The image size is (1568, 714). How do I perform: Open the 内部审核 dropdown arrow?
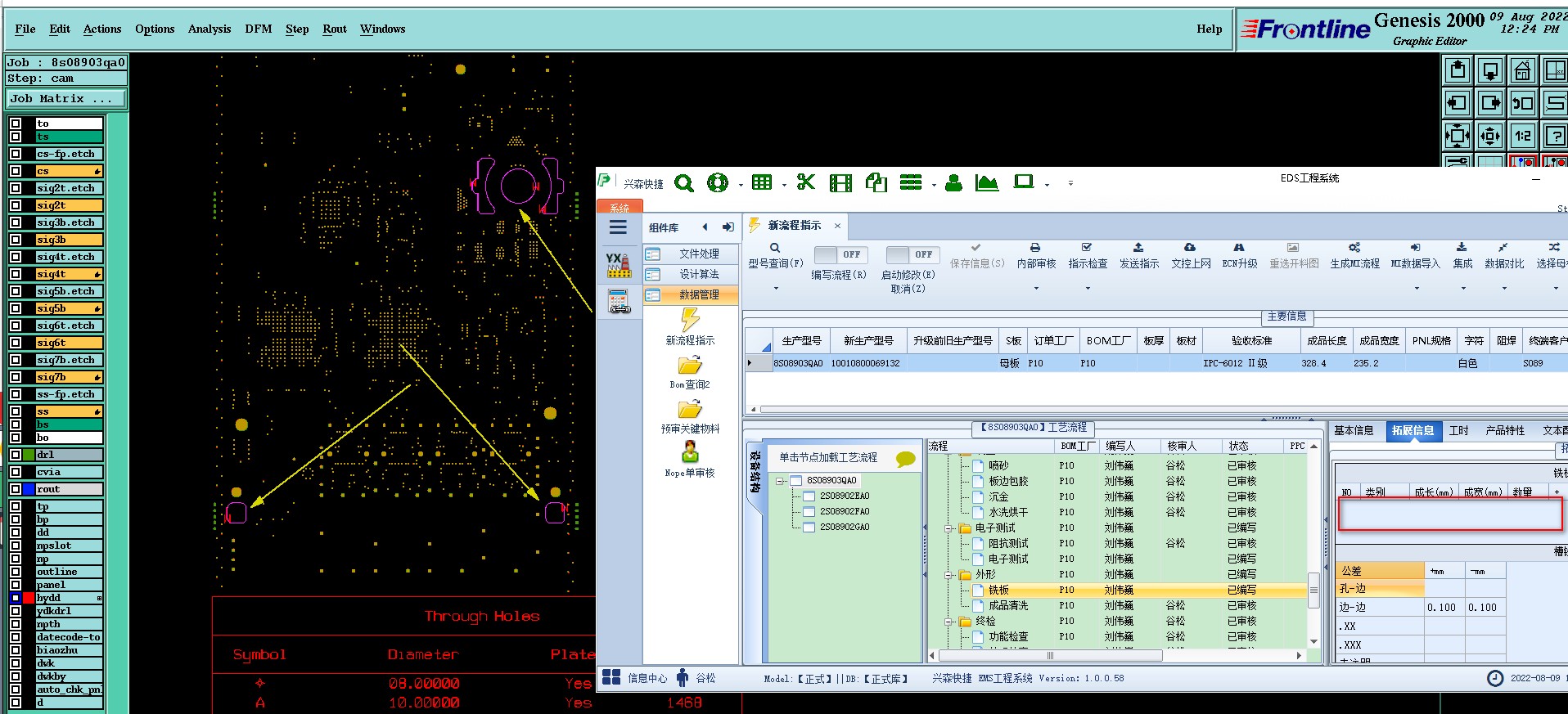click(1036, 288)
